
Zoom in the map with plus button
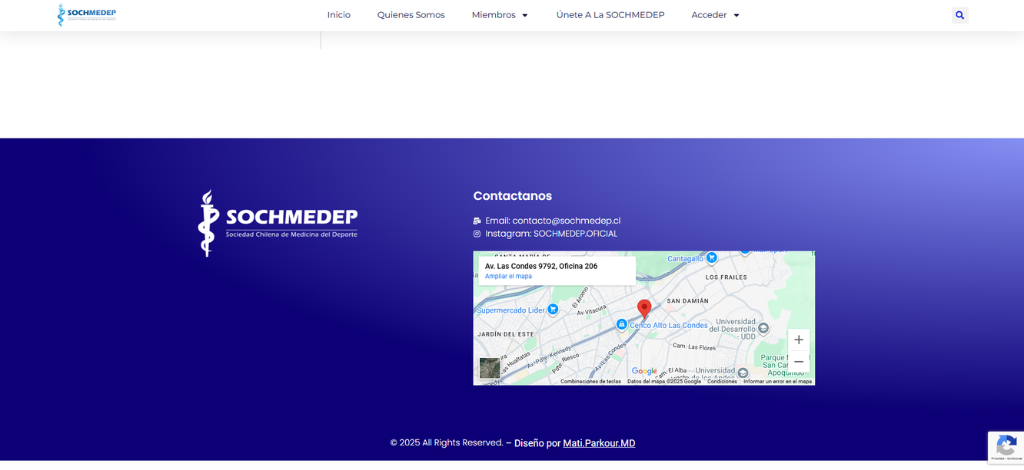798,340
